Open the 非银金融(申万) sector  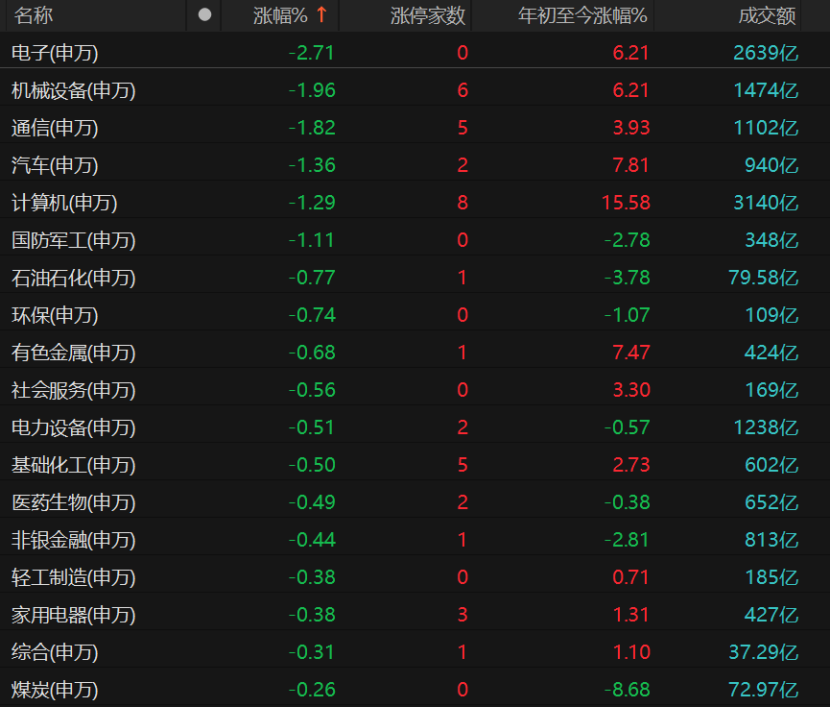click(x=73, y=541)
